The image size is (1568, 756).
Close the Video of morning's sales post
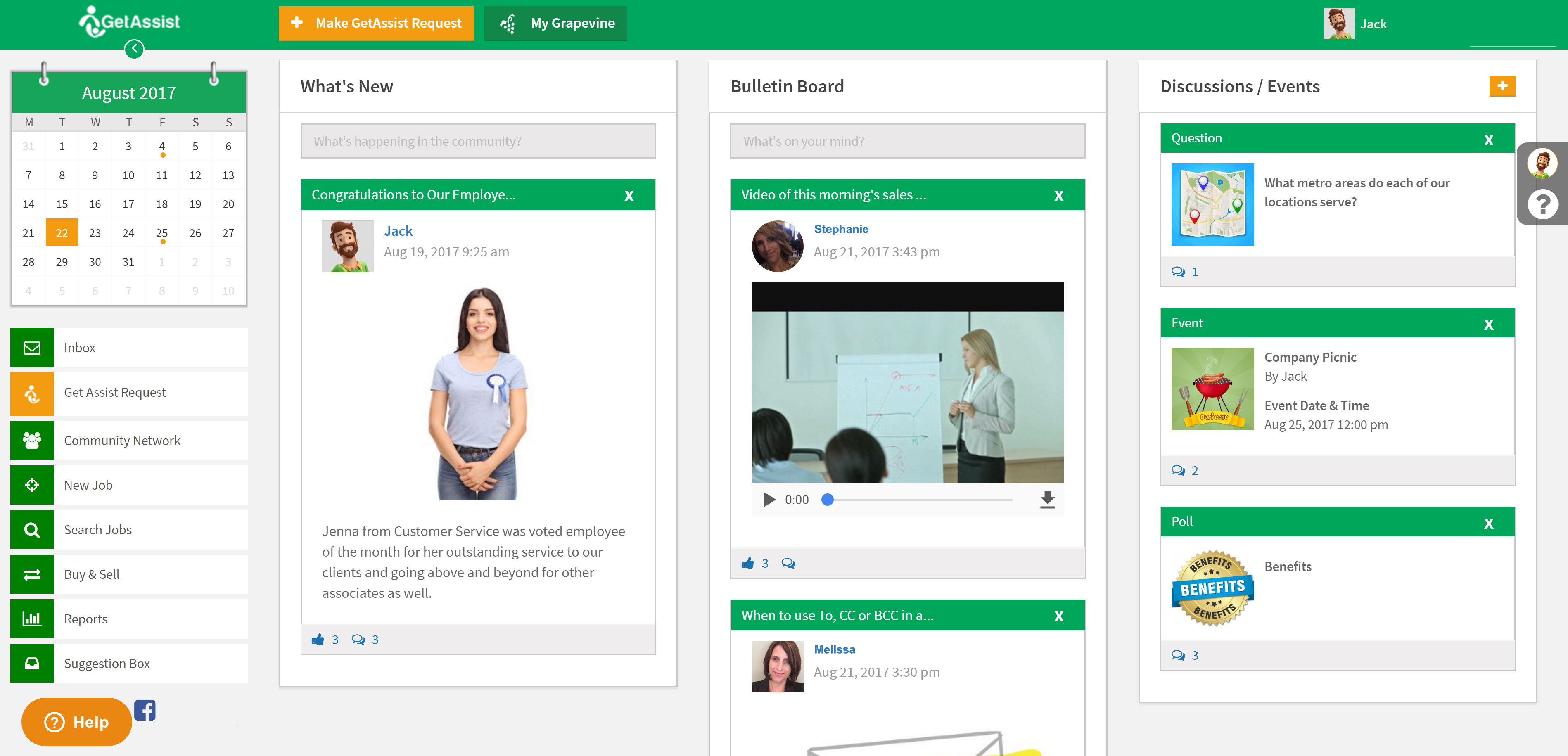[1058, 195]
